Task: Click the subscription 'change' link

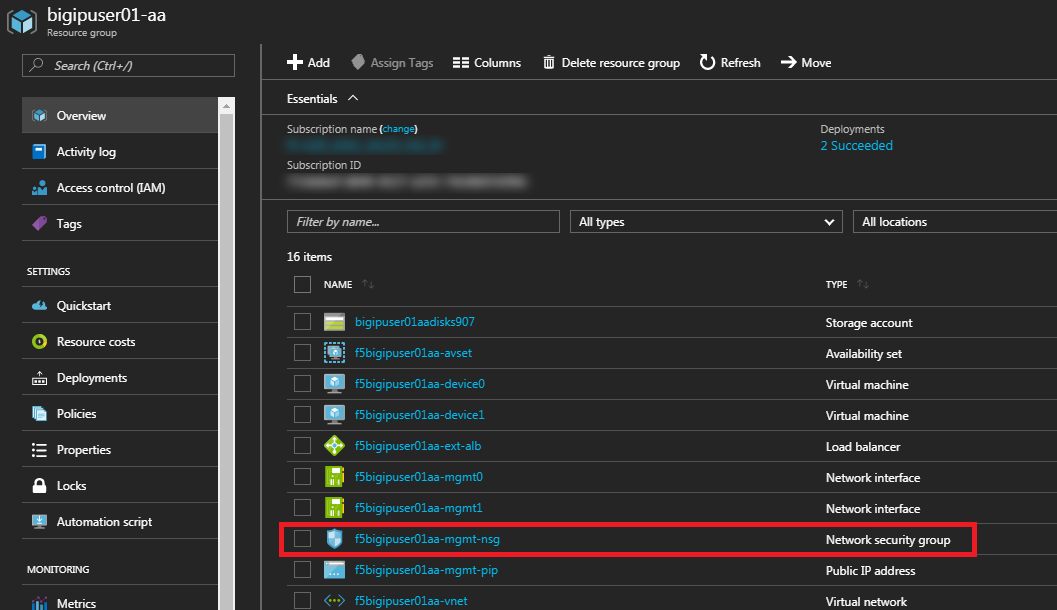Action: tap(398, 129)
